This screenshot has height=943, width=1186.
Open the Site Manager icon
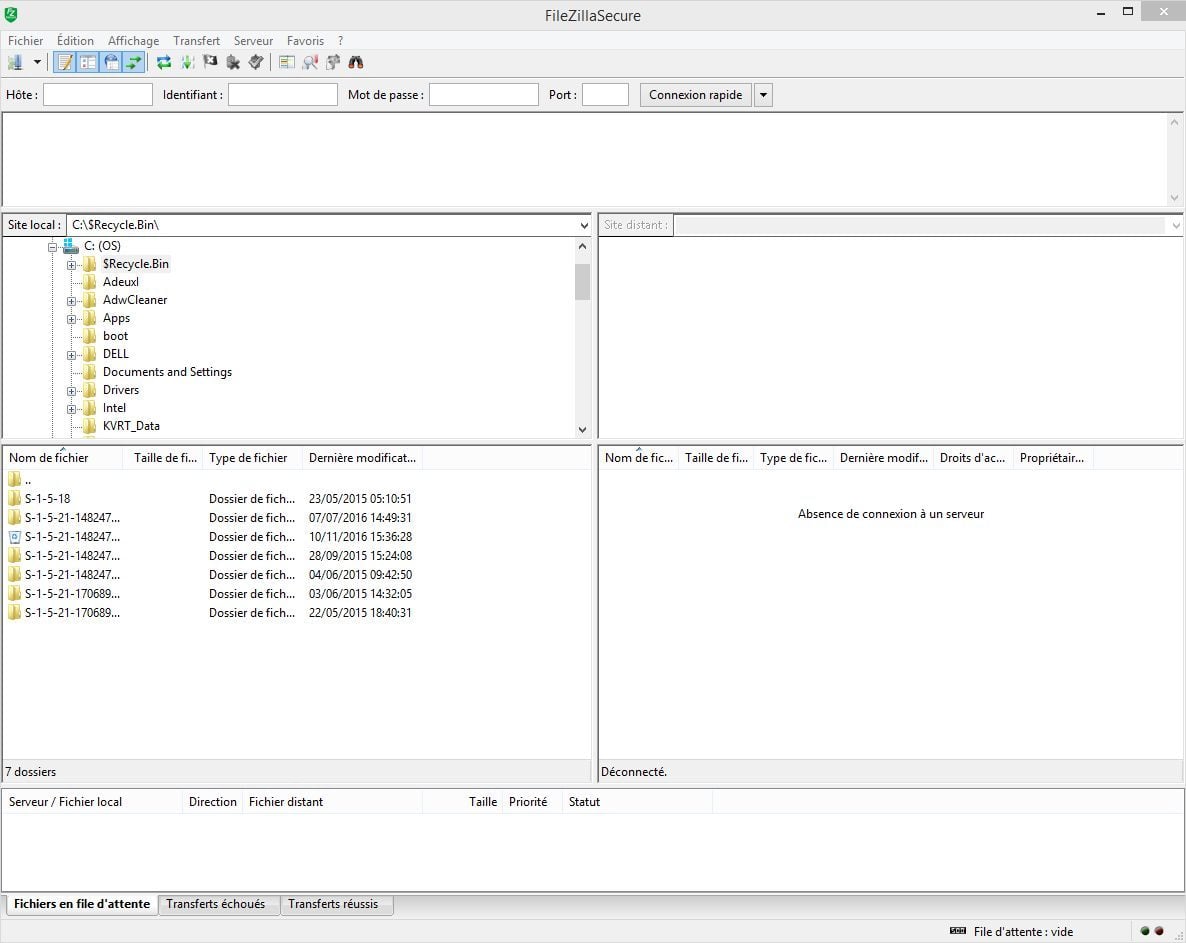[15, 62]
